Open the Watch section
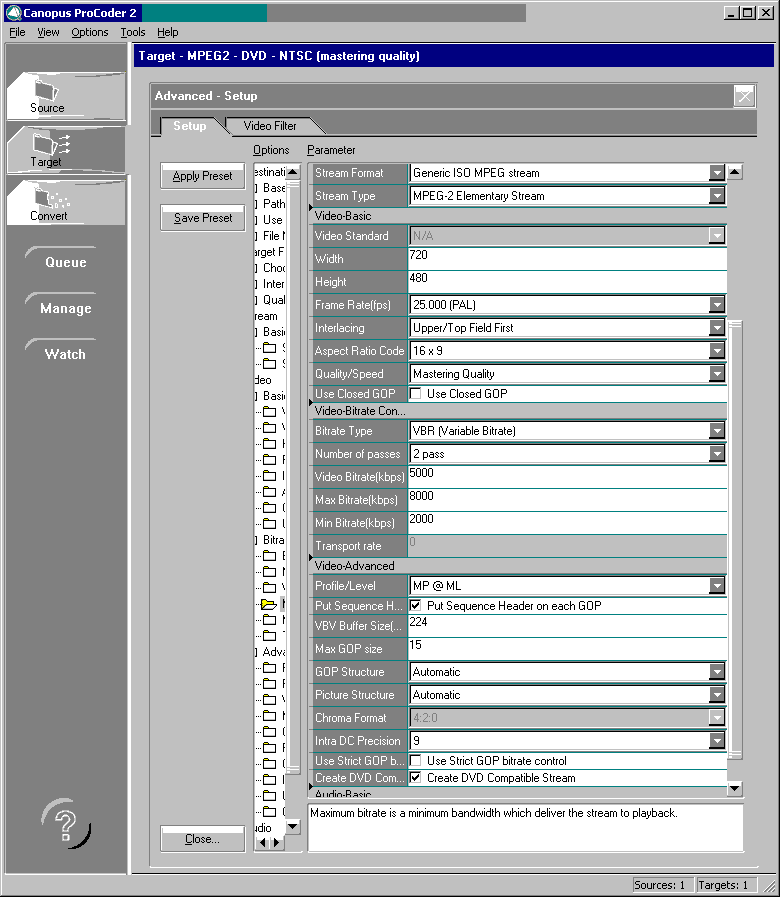780x897 pixels. [x=66, y=354]
